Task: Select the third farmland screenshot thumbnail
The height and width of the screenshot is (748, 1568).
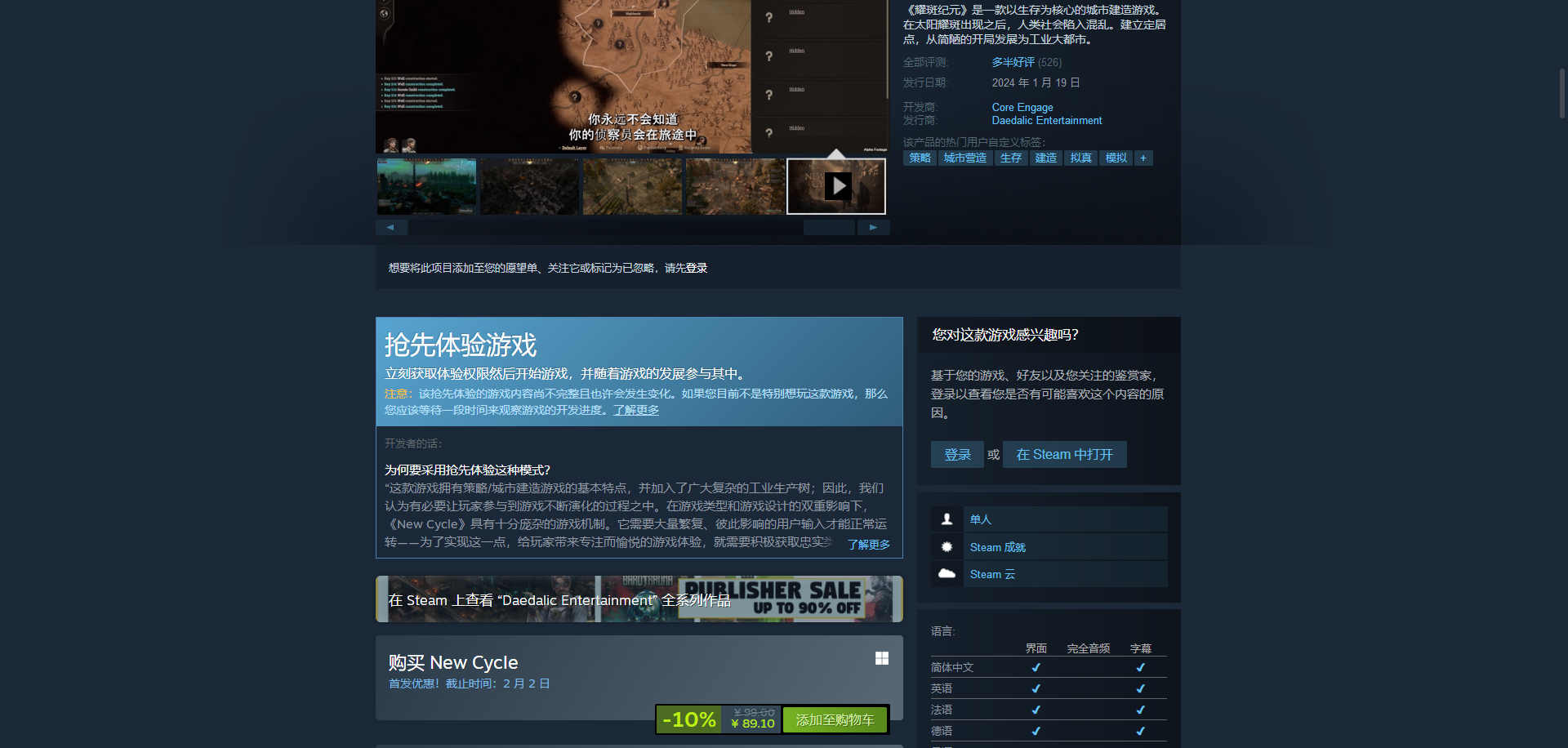Action: point(632,186)
